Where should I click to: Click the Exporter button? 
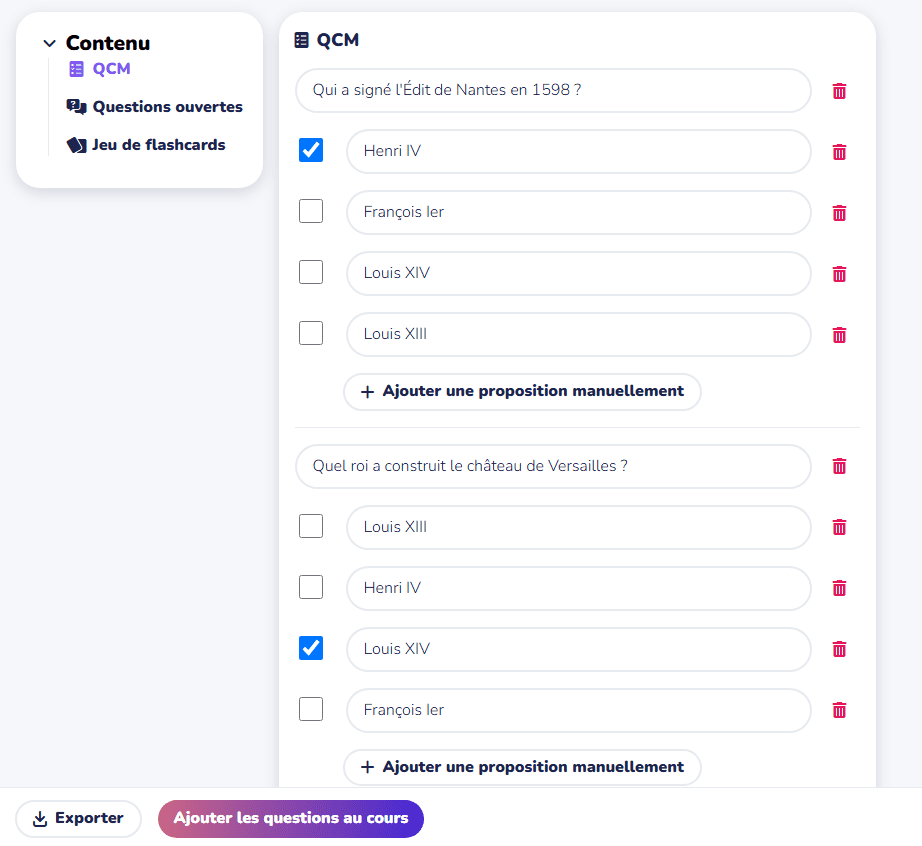click(78, 818)
